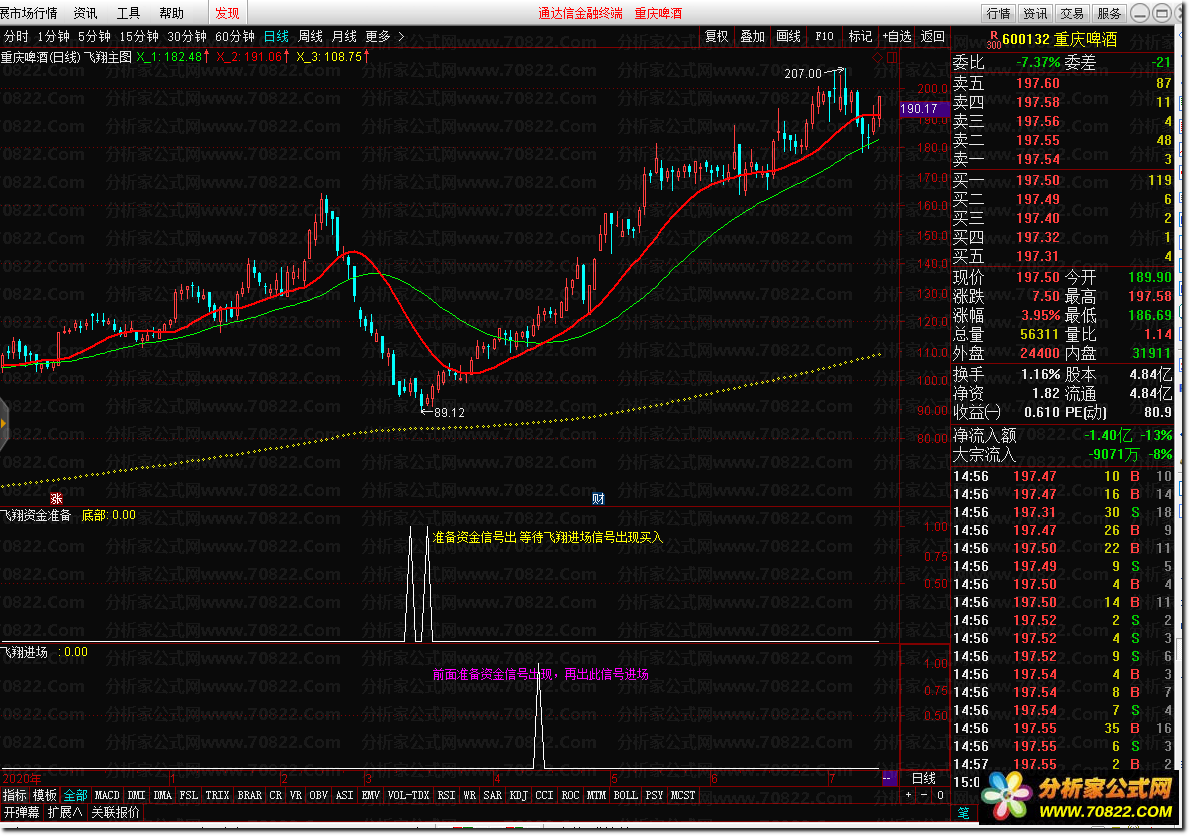1191x836 pixels.
Task: Open the 市场行情 menu
Action: pos(29,13)
